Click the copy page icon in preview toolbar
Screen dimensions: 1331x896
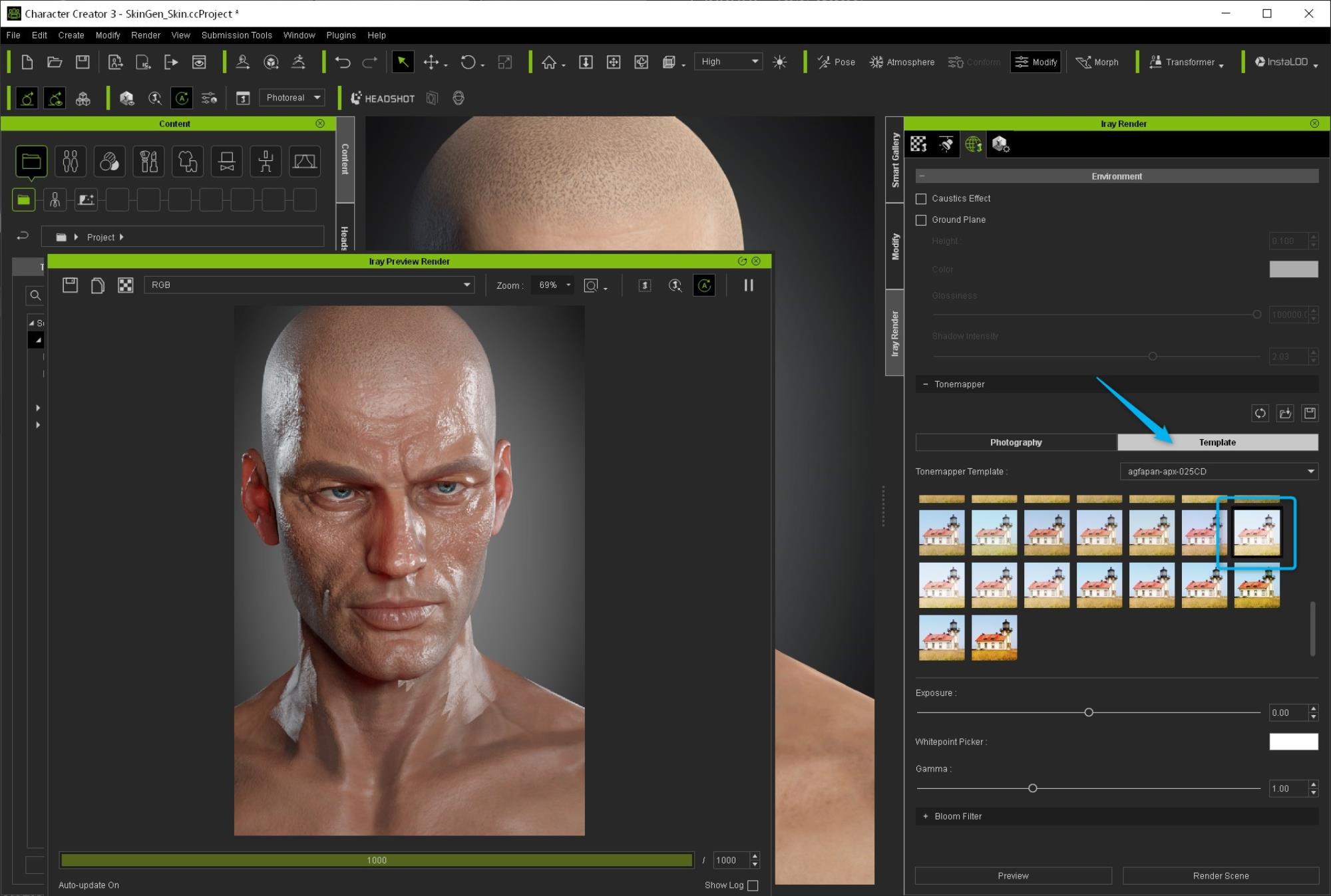pyautogui.click(x=98, y=285)
